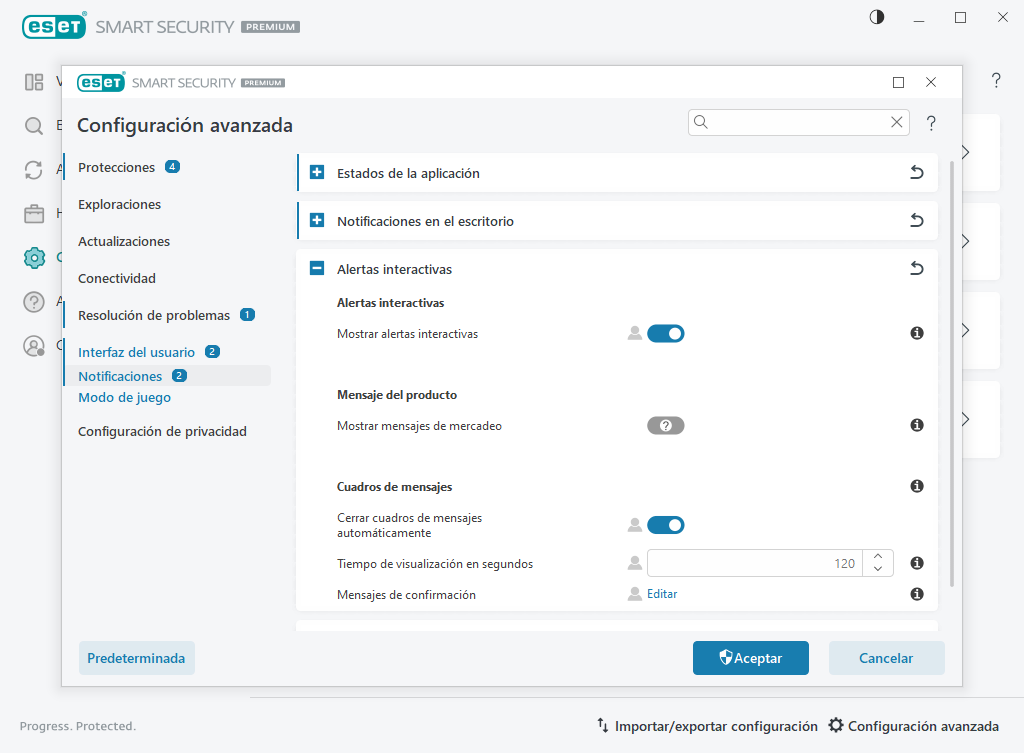
Task: Open info icon for Mostrar mensajes de mercadeo
Action: click(916, 425)
